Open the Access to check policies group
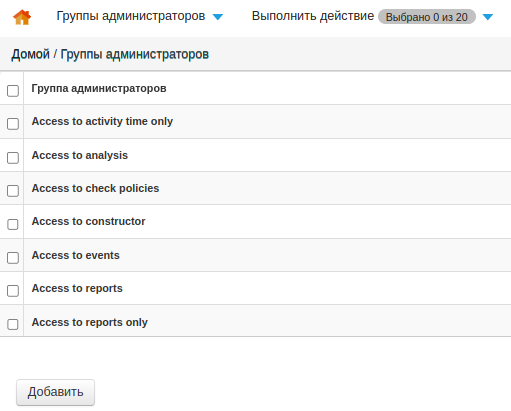 click(x=95, y=188)
